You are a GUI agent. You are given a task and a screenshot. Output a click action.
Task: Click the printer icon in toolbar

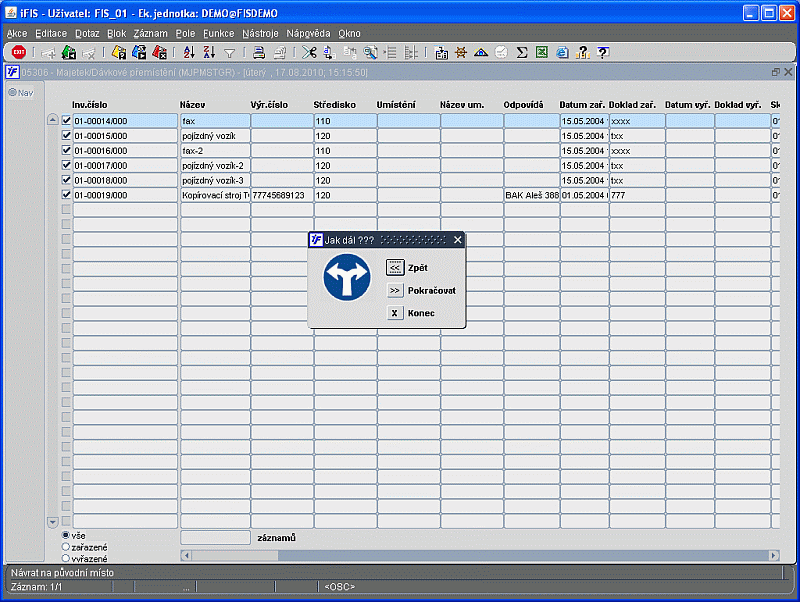click(x=259, y=52)
